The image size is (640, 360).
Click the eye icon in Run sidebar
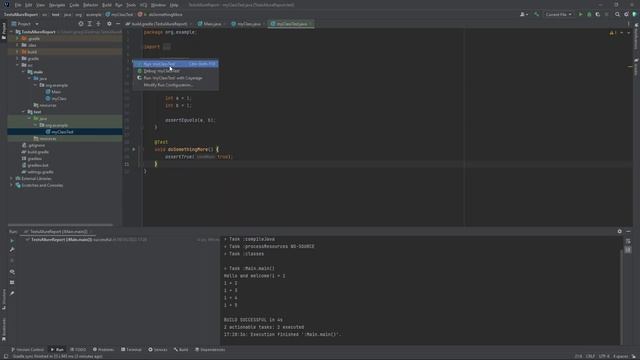point(12,272)
